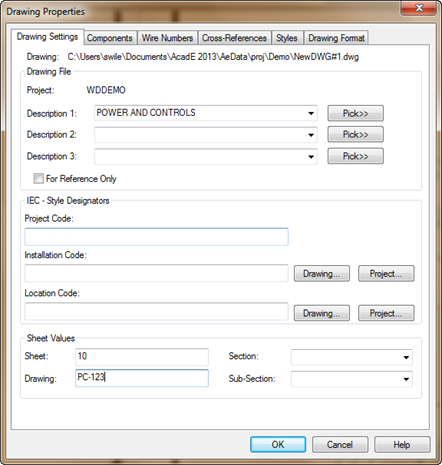
Task: Open the Drawing Format tab
Action: (336, 38)
